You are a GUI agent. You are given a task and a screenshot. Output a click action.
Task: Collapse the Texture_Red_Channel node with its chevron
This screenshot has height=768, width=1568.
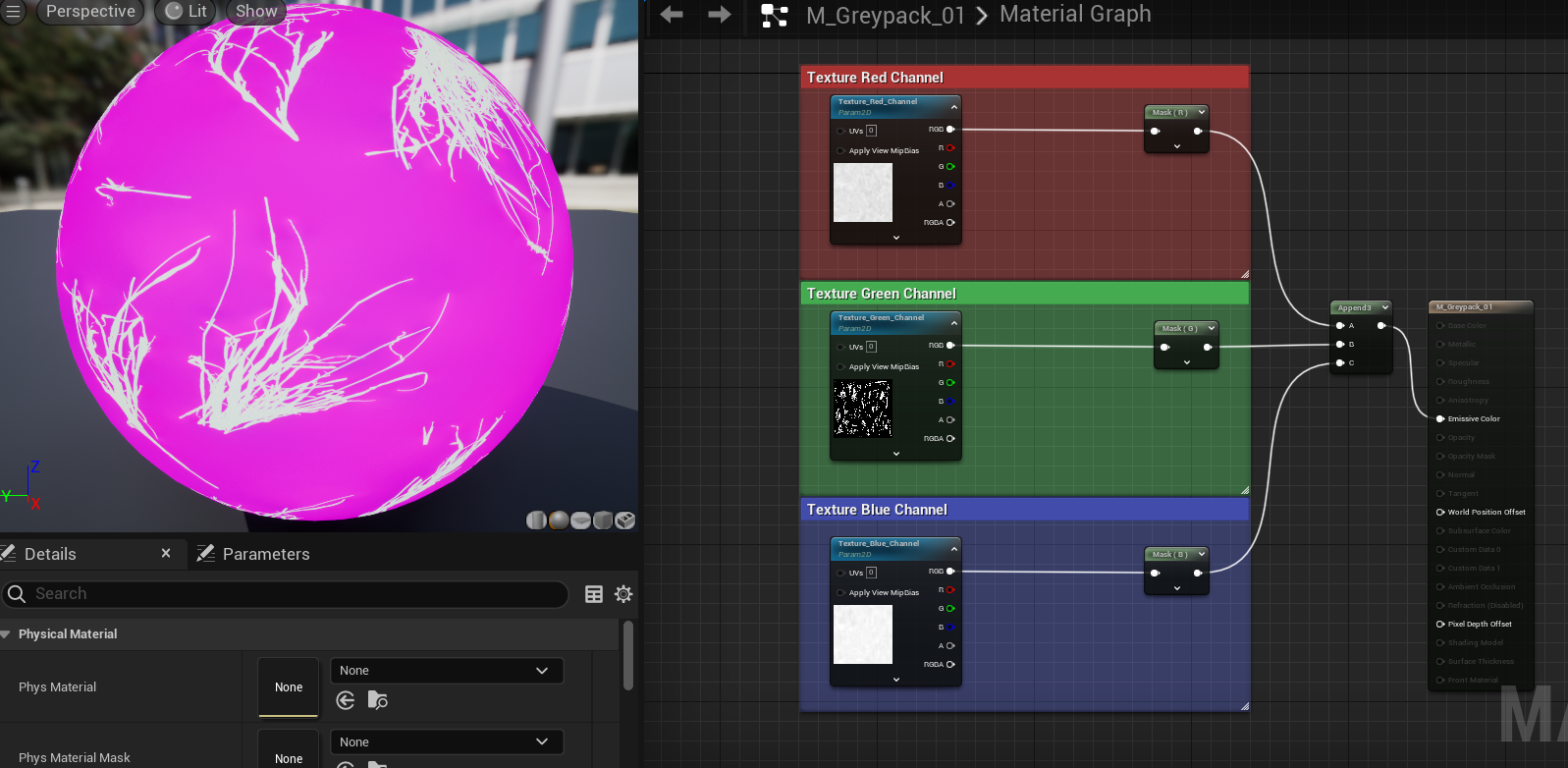(x=953, y=107)
